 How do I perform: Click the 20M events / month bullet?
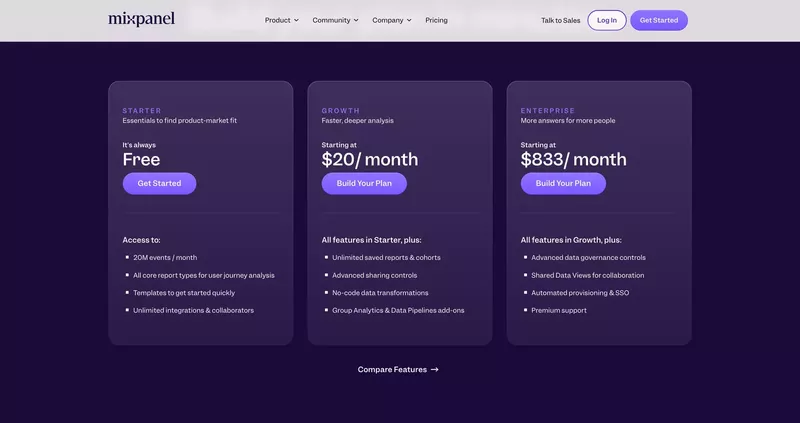click(165, 257)
